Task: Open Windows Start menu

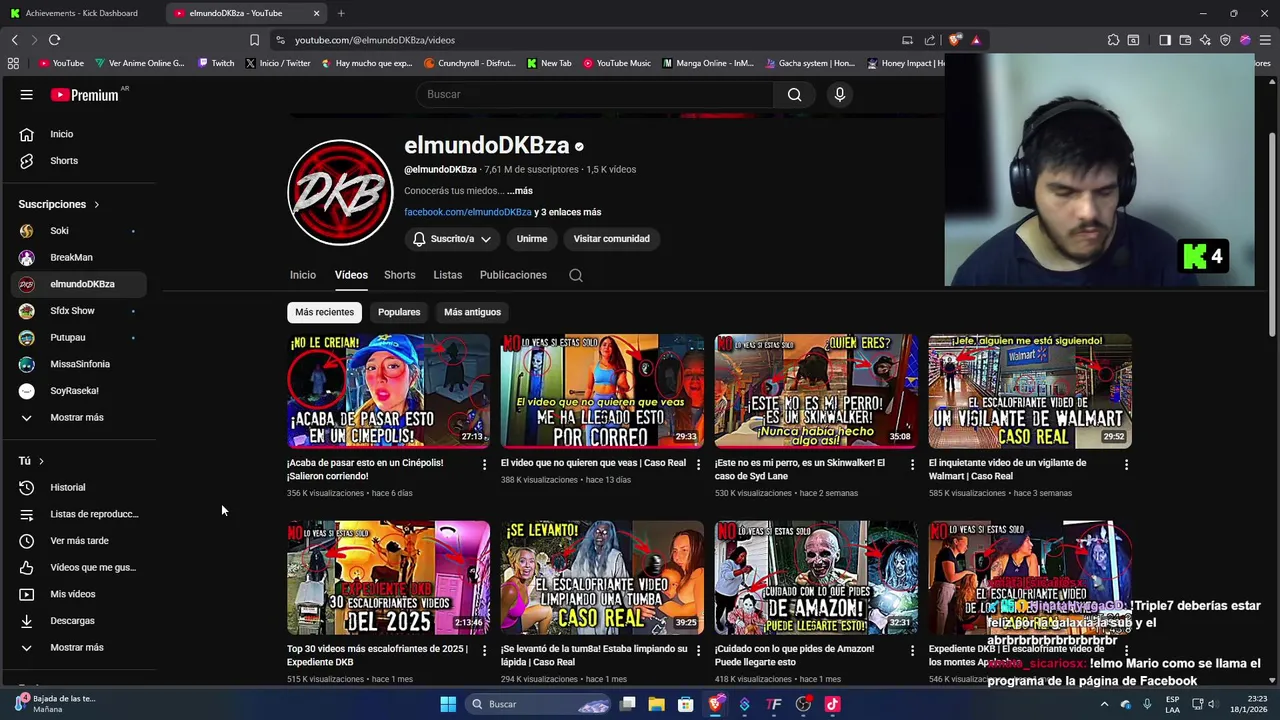Action: 448,704
